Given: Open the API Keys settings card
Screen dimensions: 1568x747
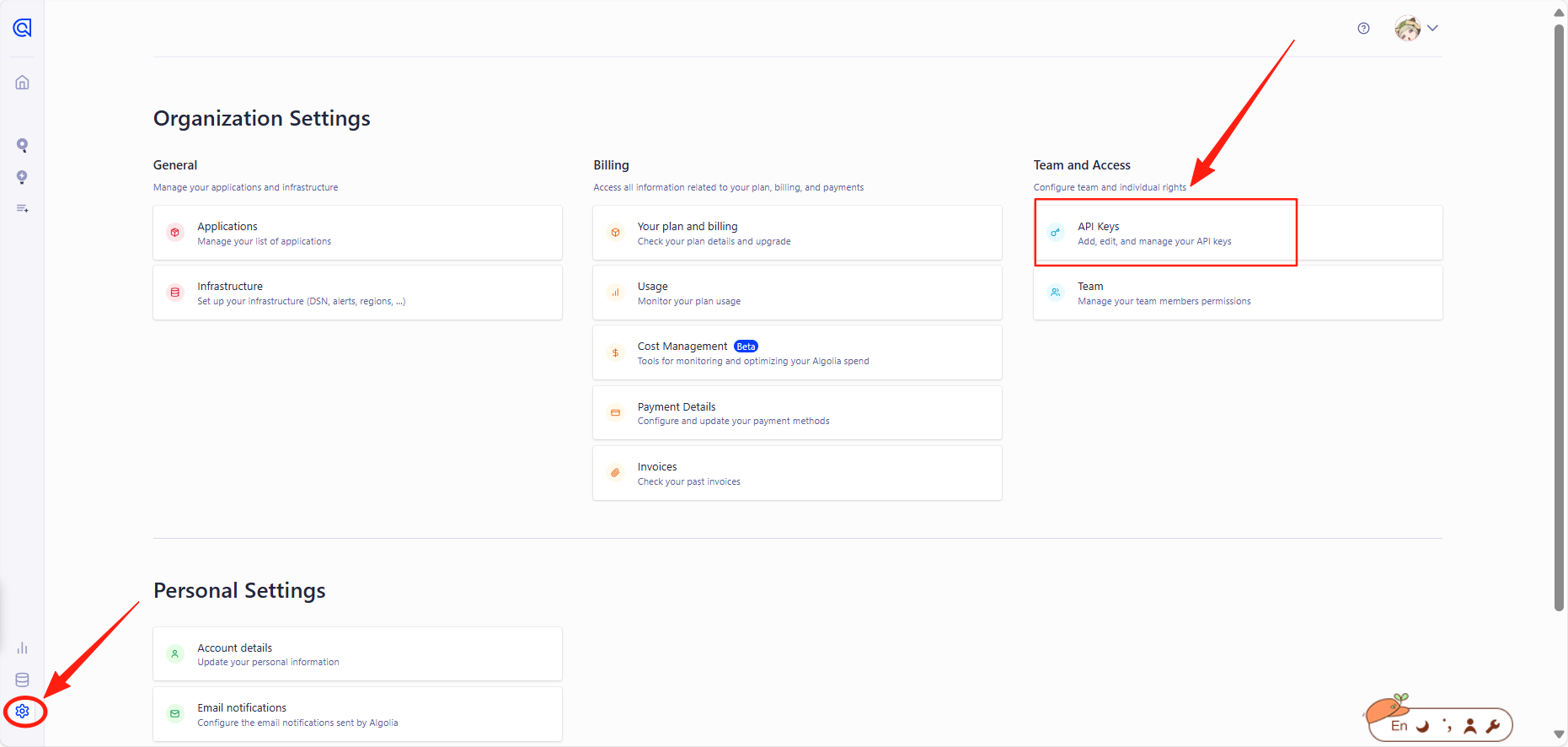Looking at the screenshot, I should [x=1165, y=234].
